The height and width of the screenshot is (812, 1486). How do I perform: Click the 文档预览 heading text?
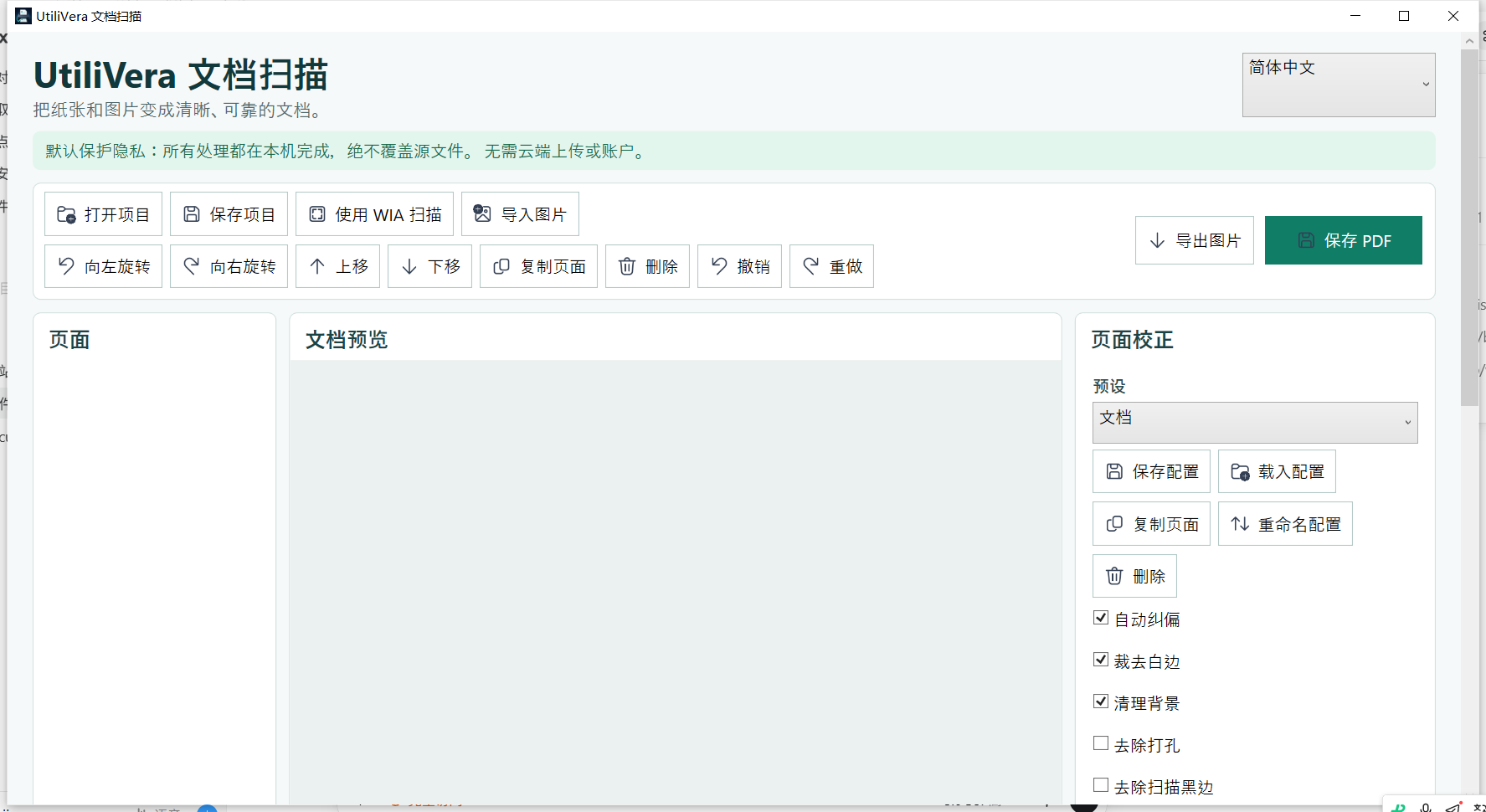coord(347,340)
